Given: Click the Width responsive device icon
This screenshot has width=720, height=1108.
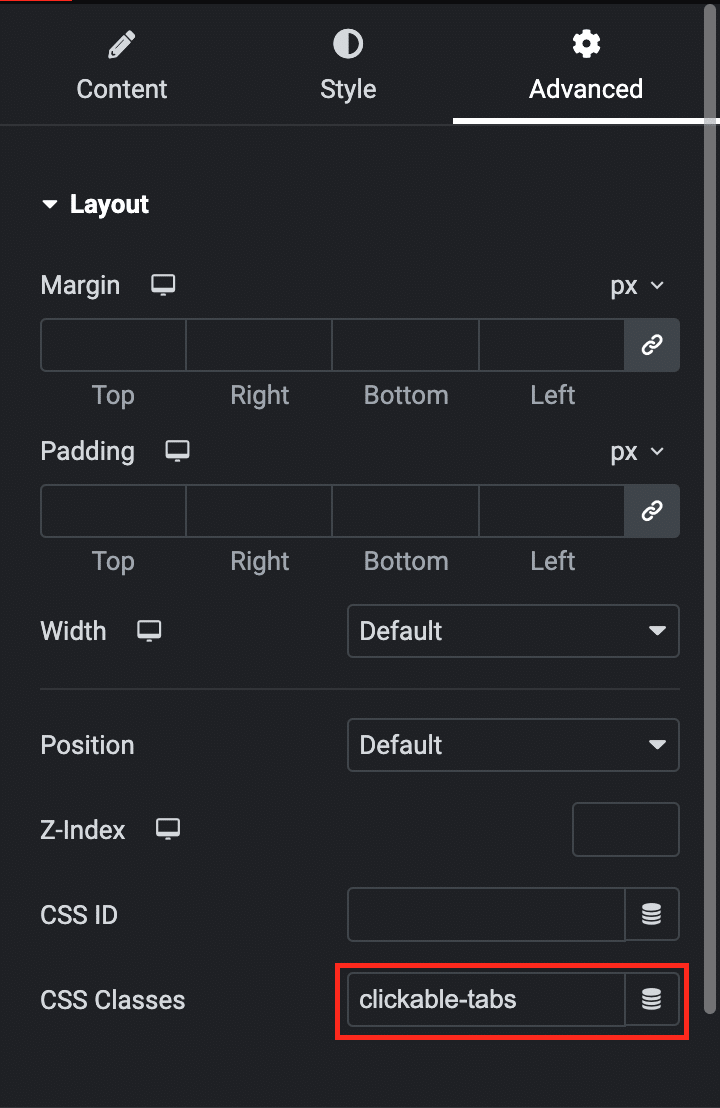Looking at the screenshot, I should [x=149, y=631].
